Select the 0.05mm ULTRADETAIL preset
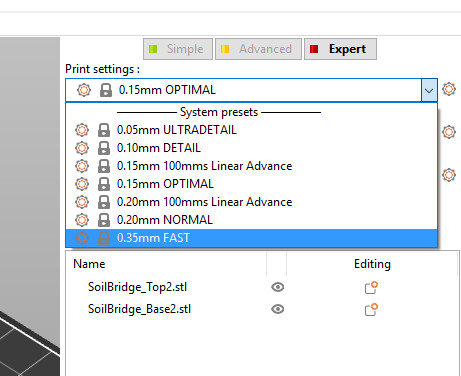This screenshot has height=376, width=461. [251, 130]
